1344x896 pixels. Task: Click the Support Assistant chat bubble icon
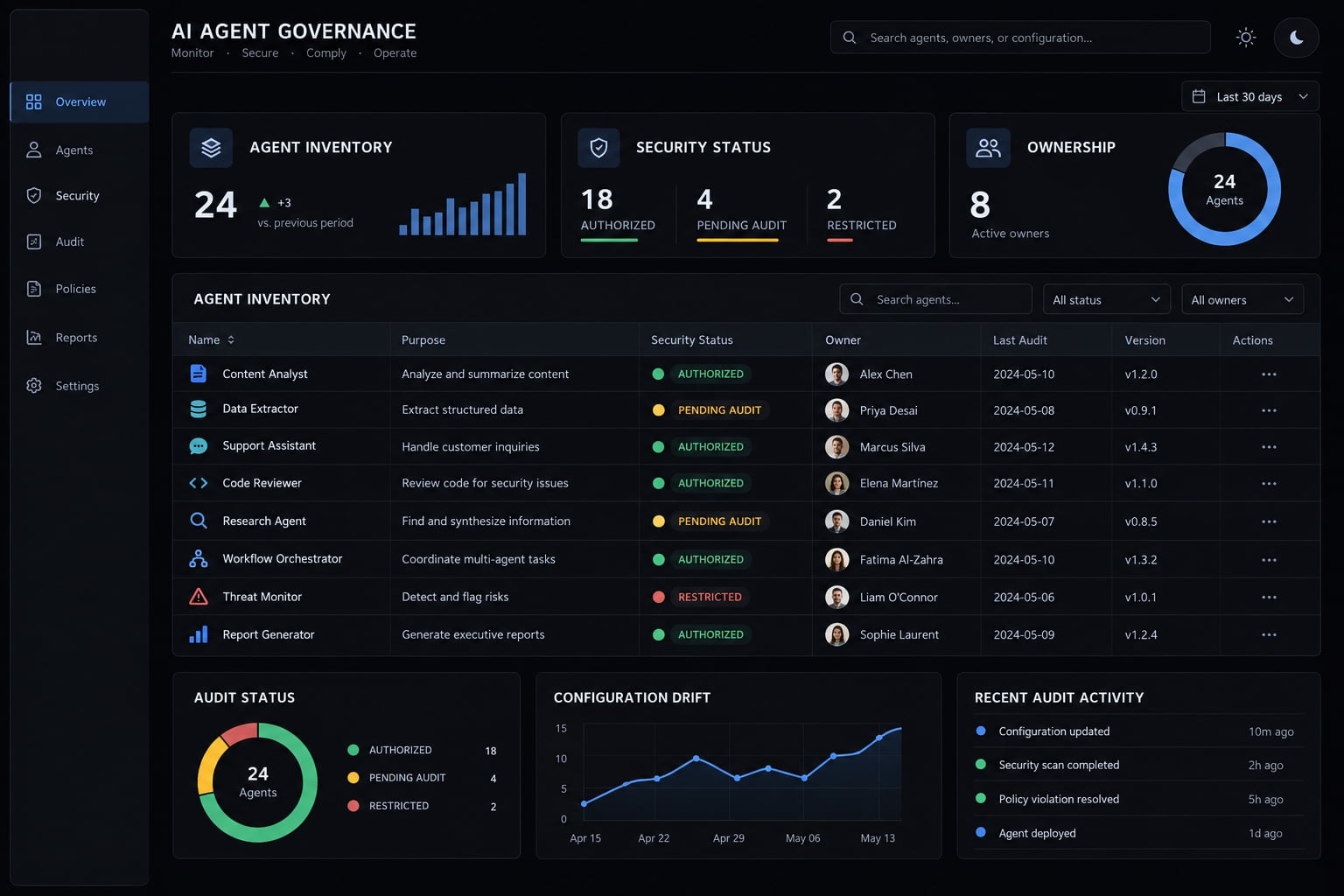199,446
